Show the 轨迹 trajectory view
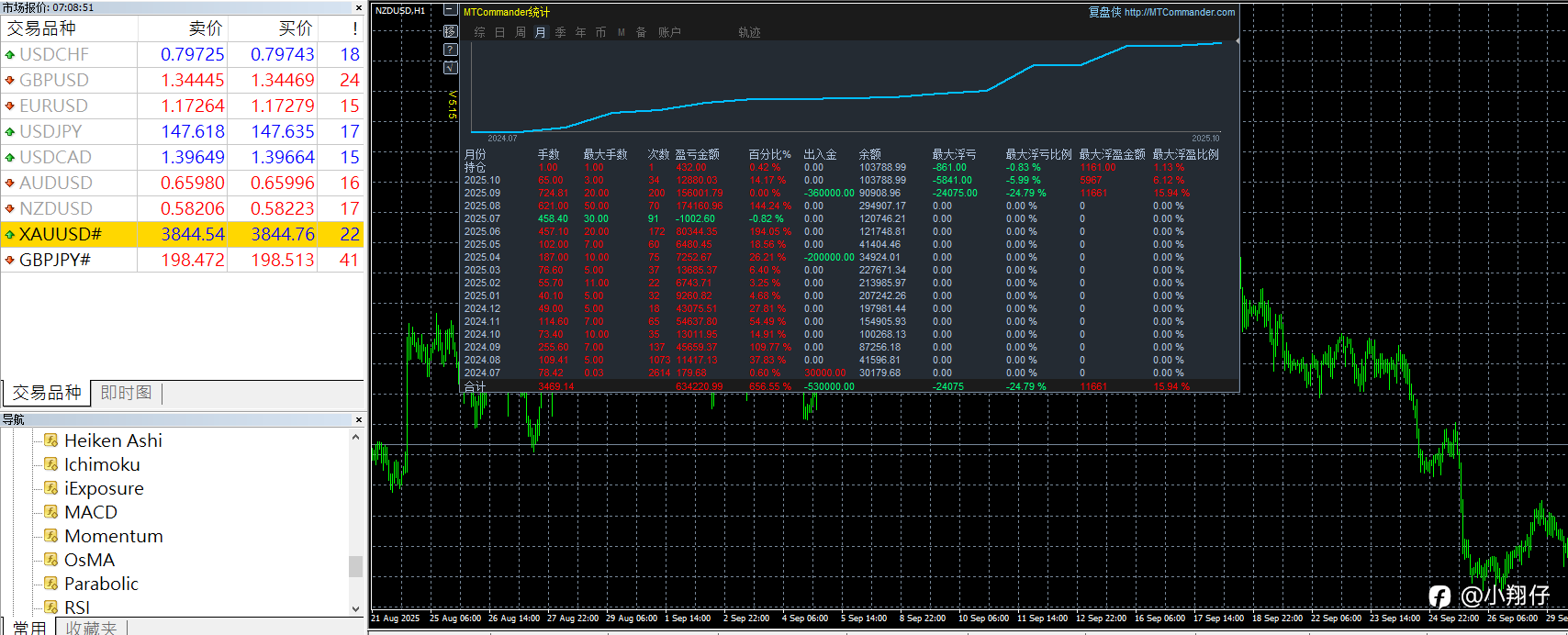Screen dimensions: 1568x635 pos(749,32)
